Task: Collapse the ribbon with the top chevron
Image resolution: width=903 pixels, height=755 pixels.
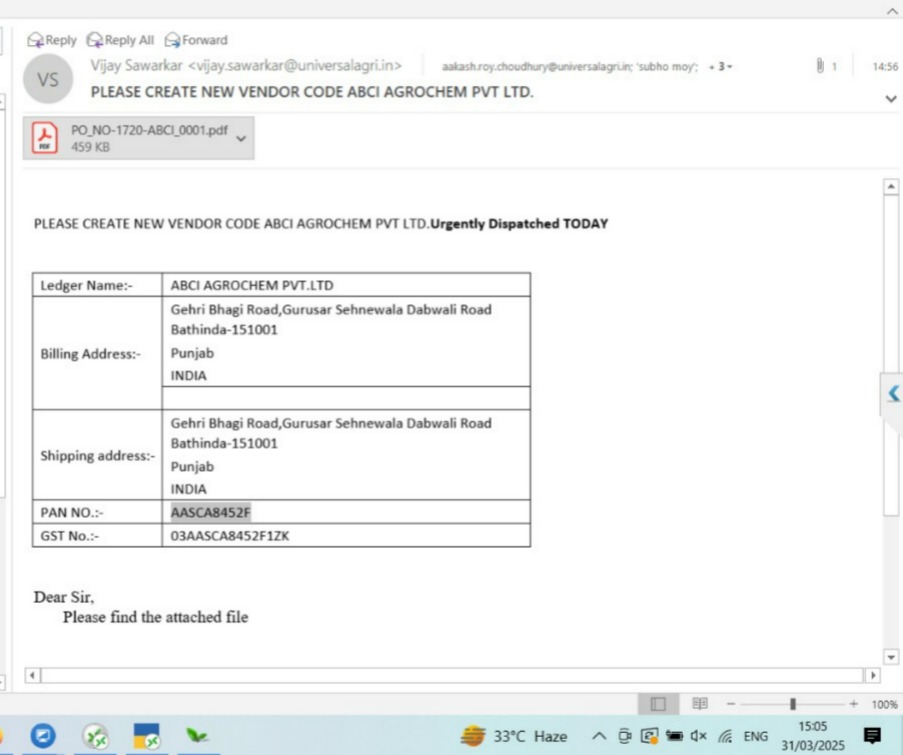Action: coord(892,11)
